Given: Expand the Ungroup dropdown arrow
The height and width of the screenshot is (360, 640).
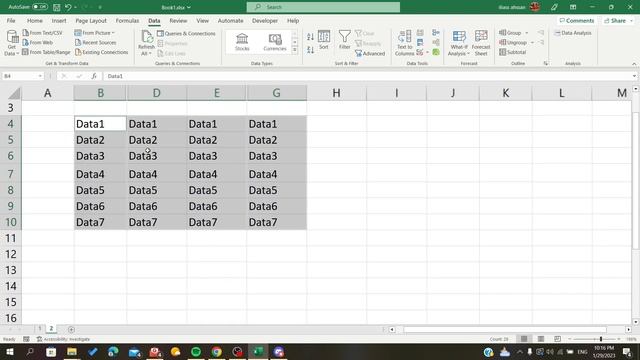Looking at the screenshot, I should point(532,42).
